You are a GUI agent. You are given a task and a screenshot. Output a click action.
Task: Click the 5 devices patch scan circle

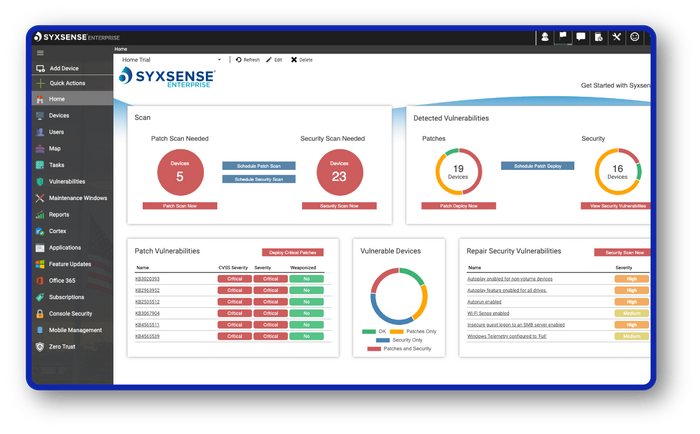(x=180, y=172)
